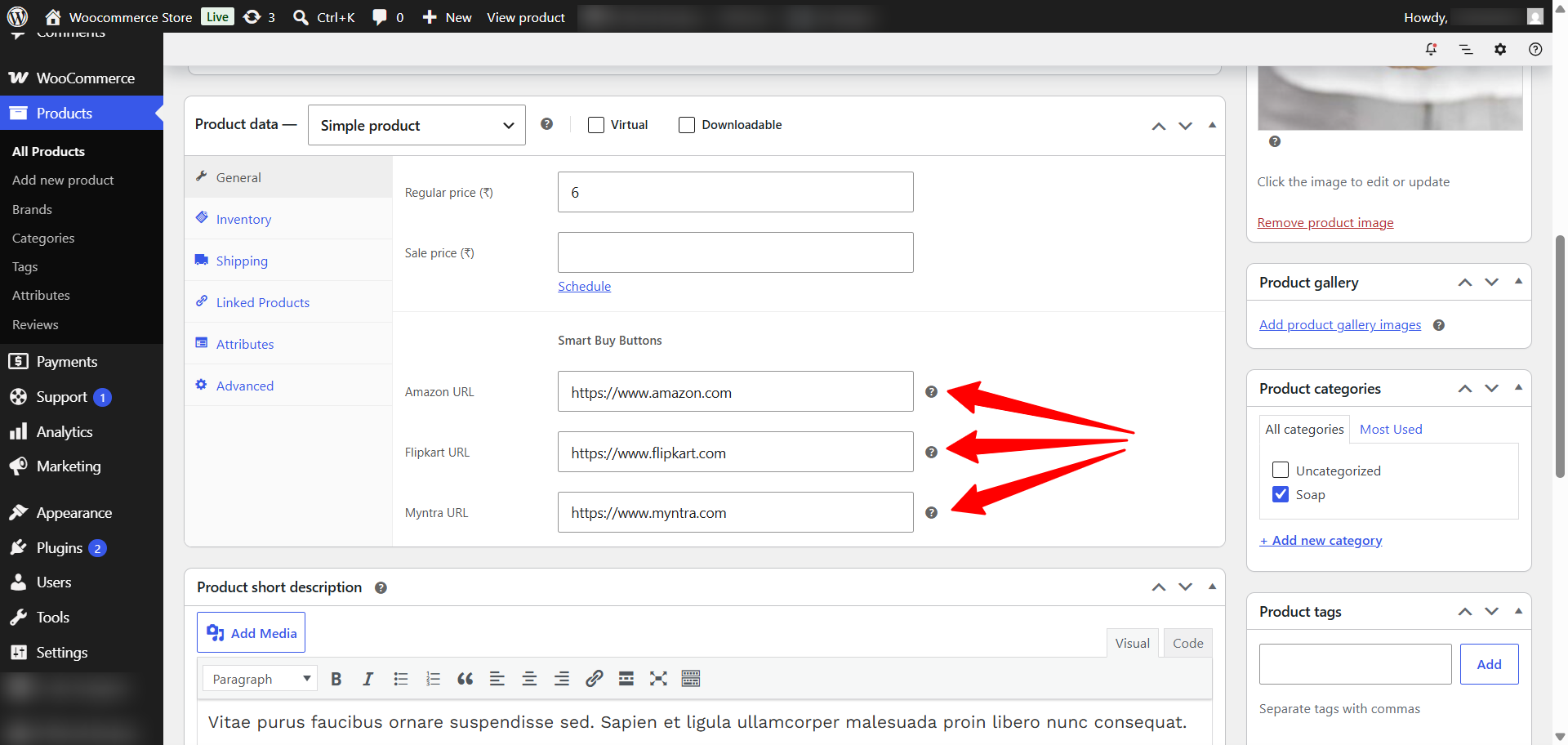Toggle italic formatting in editor
Image resolution: width=1568 pixels, height=745 pixels.
(368, 679)
